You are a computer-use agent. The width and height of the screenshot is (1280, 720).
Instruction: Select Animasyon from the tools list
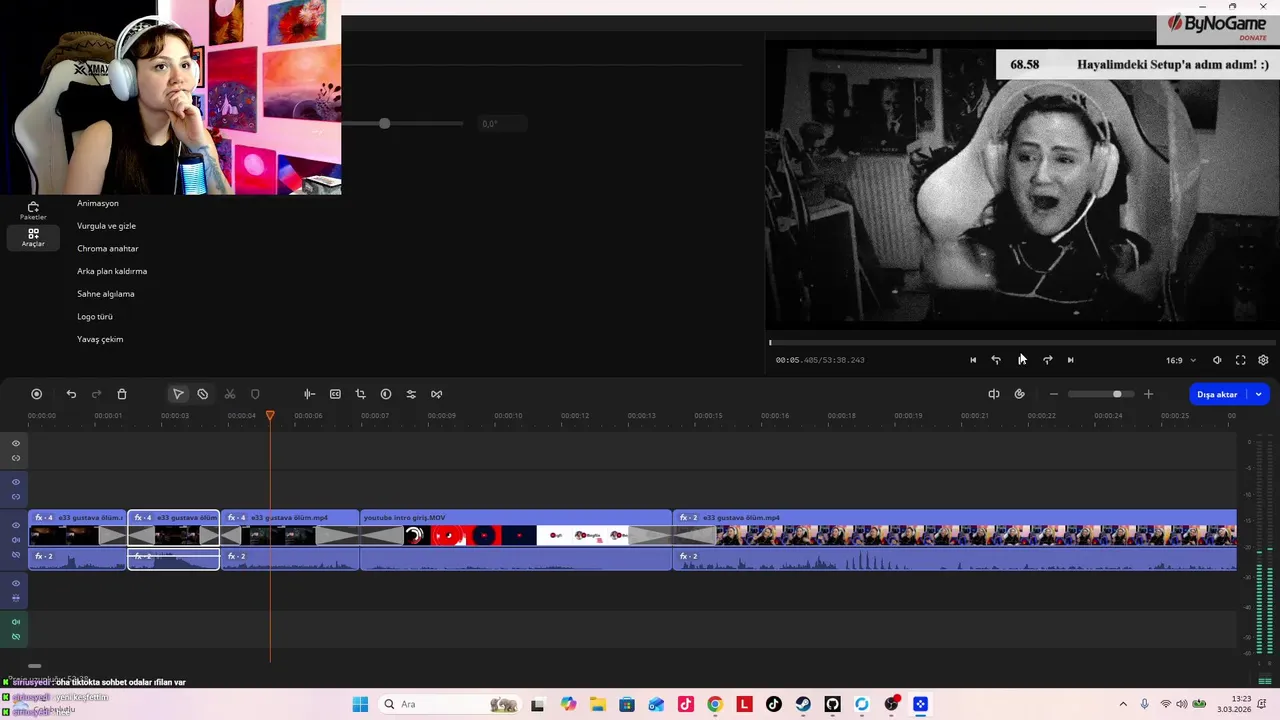tap(98, 203)
